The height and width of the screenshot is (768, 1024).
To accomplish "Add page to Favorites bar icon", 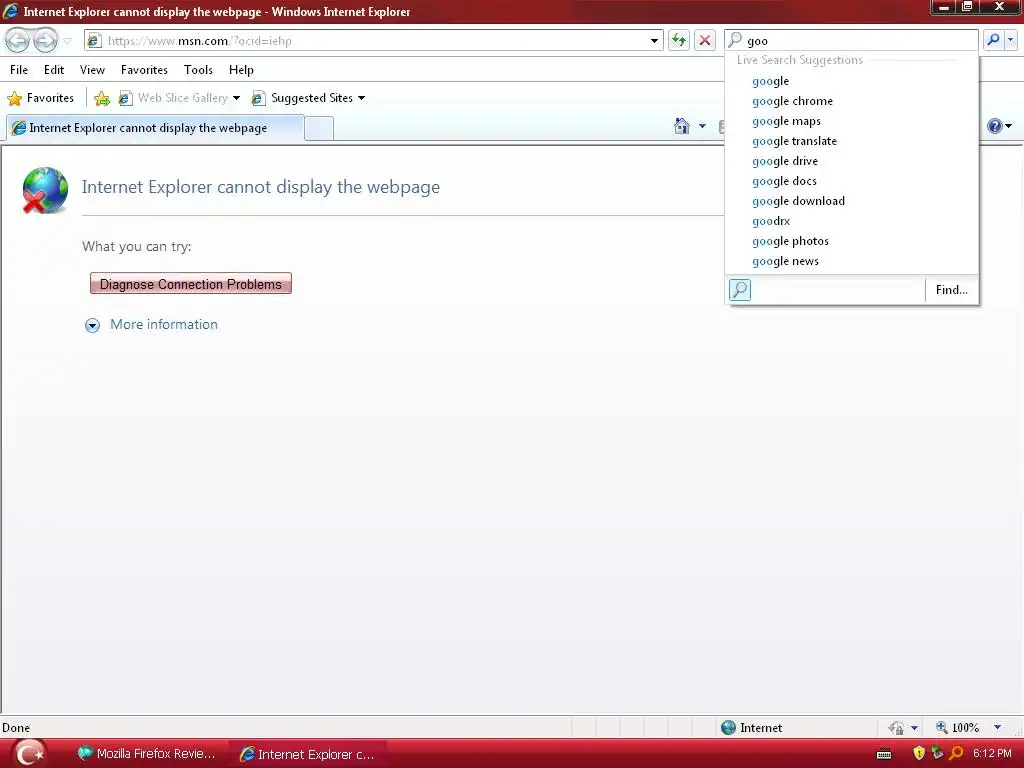I will click(x=102, y=98).
